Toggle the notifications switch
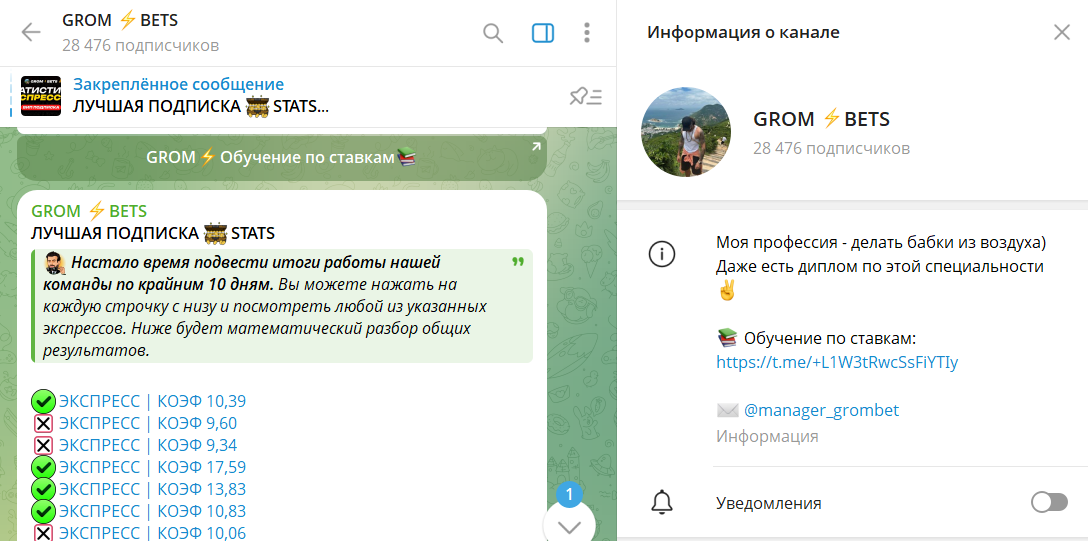 coord(1049,502)
